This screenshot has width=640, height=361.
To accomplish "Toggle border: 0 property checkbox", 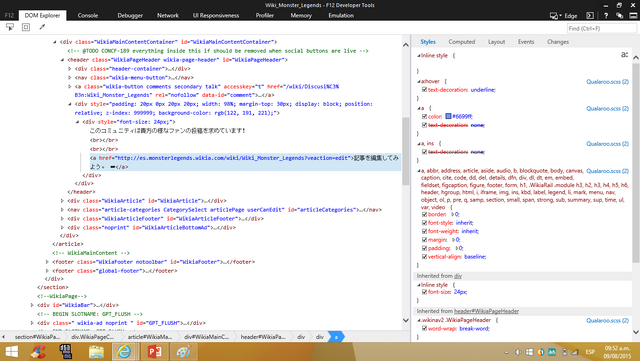I will pyautogui.click(x=424, y=214).
